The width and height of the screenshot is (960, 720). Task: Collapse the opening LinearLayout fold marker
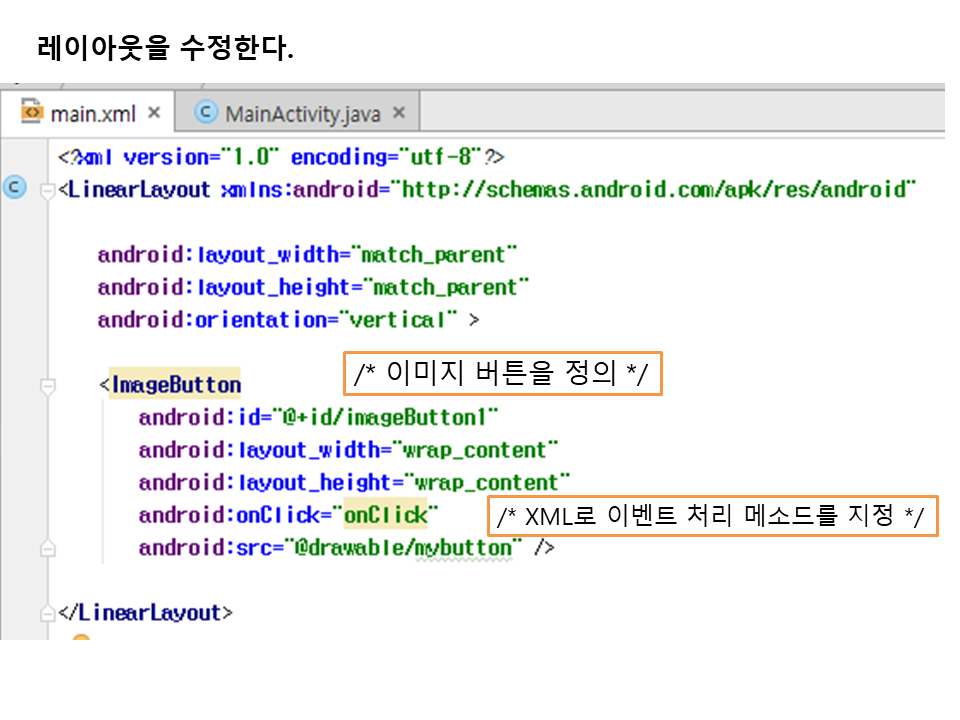tap(47, 190)
